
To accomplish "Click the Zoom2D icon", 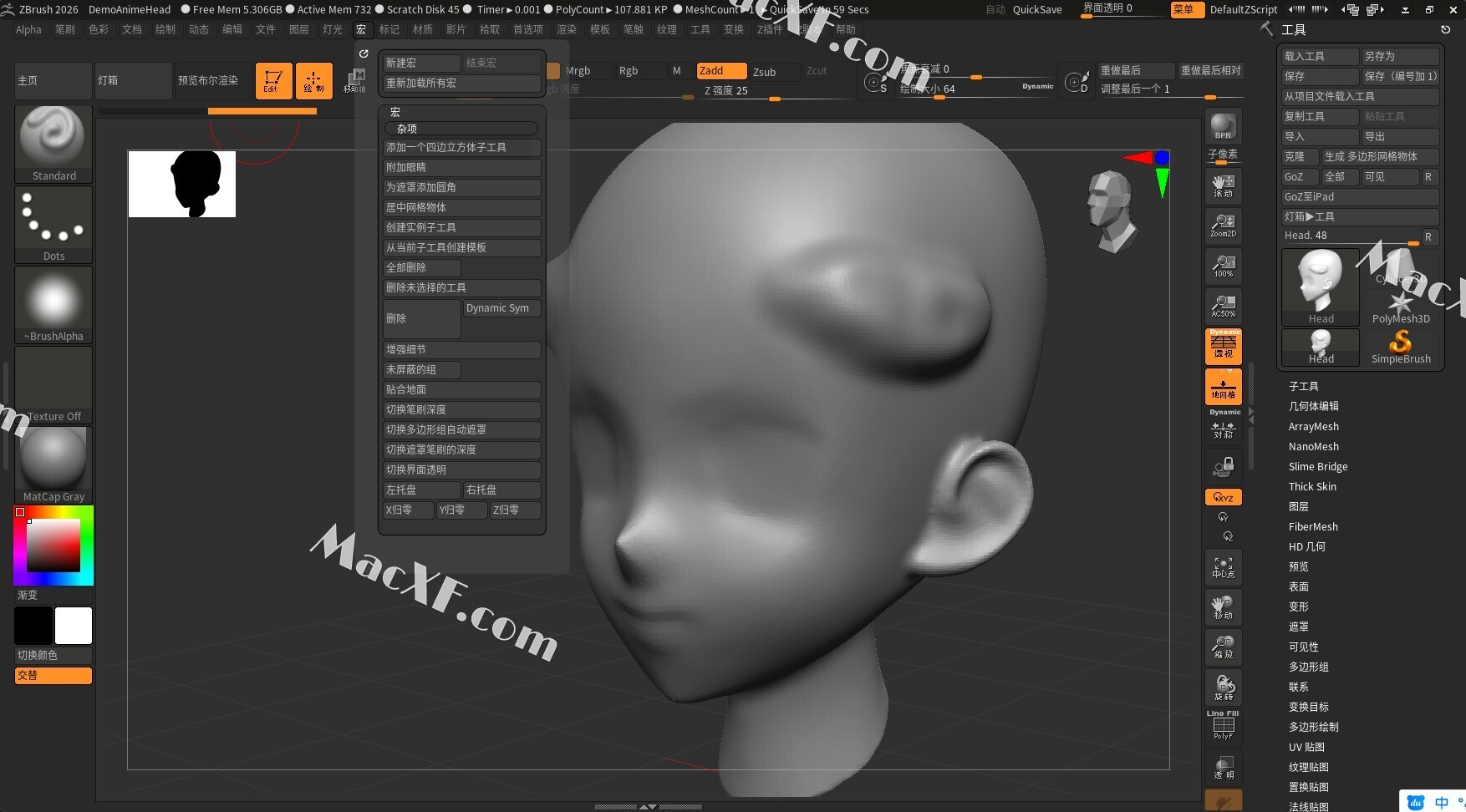I will point(1223,226).
